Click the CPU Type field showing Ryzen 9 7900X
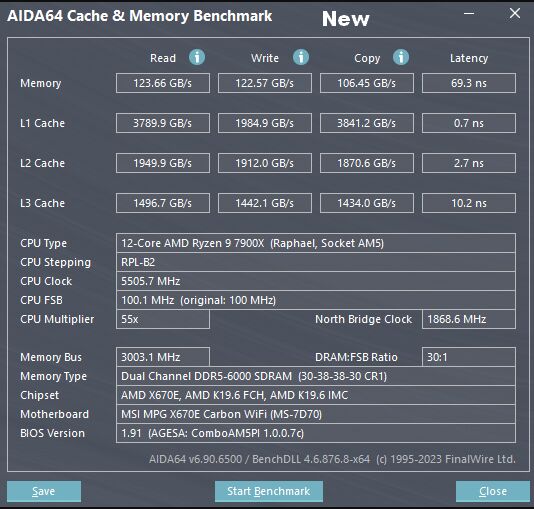 pyautogui.click(x=316, y=243)
